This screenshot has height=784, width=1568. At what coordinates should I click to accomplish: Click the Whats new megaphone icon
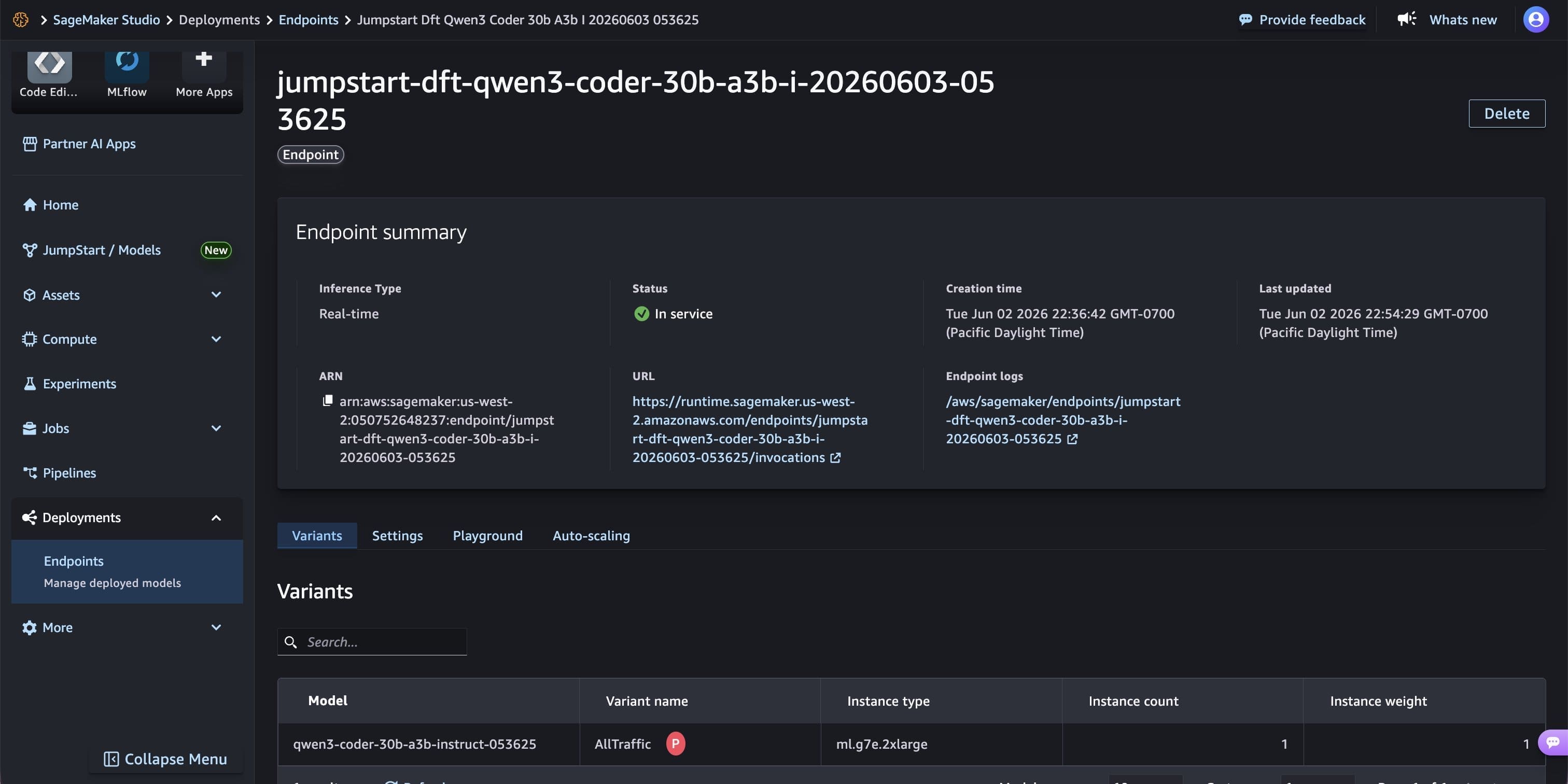click(x=1407, y=19)
